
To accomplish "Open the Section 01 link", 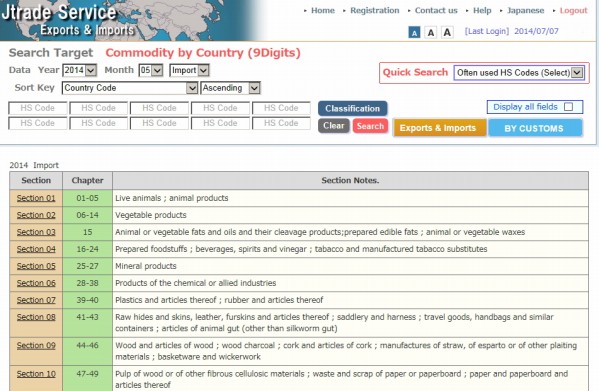I will click(36, 198).
